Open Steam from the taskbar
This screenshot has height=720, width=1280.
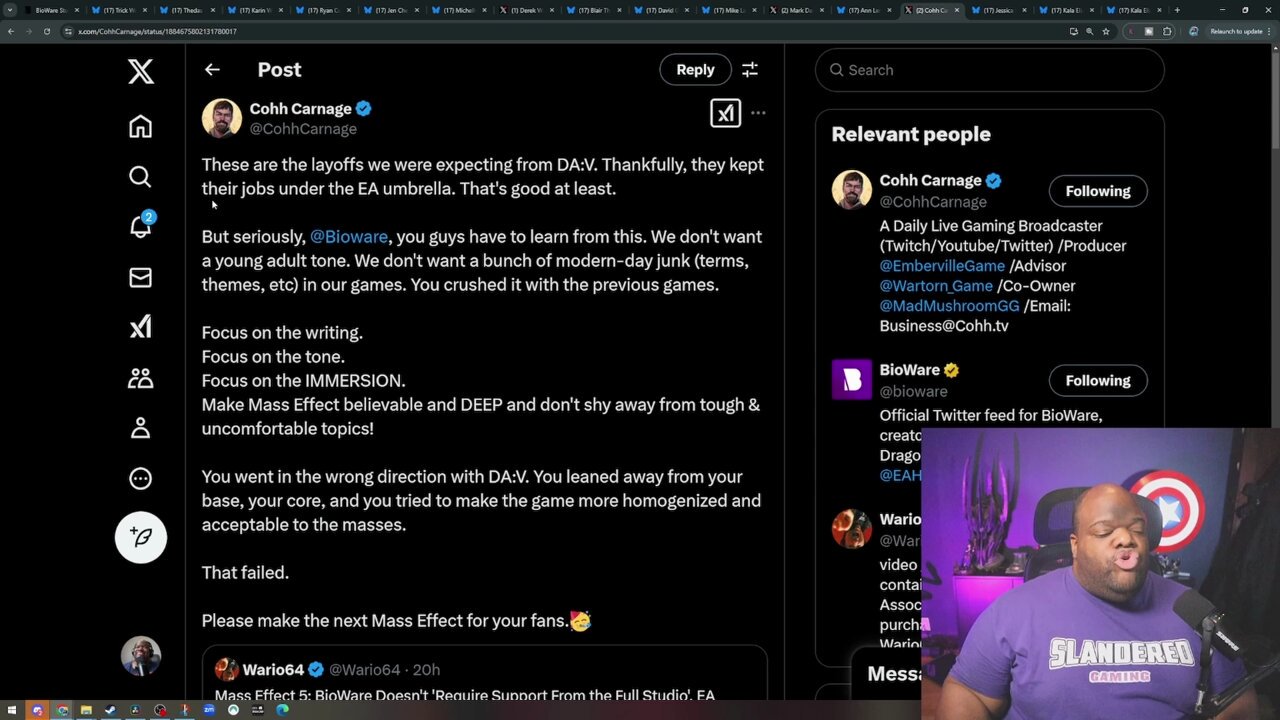110,710
